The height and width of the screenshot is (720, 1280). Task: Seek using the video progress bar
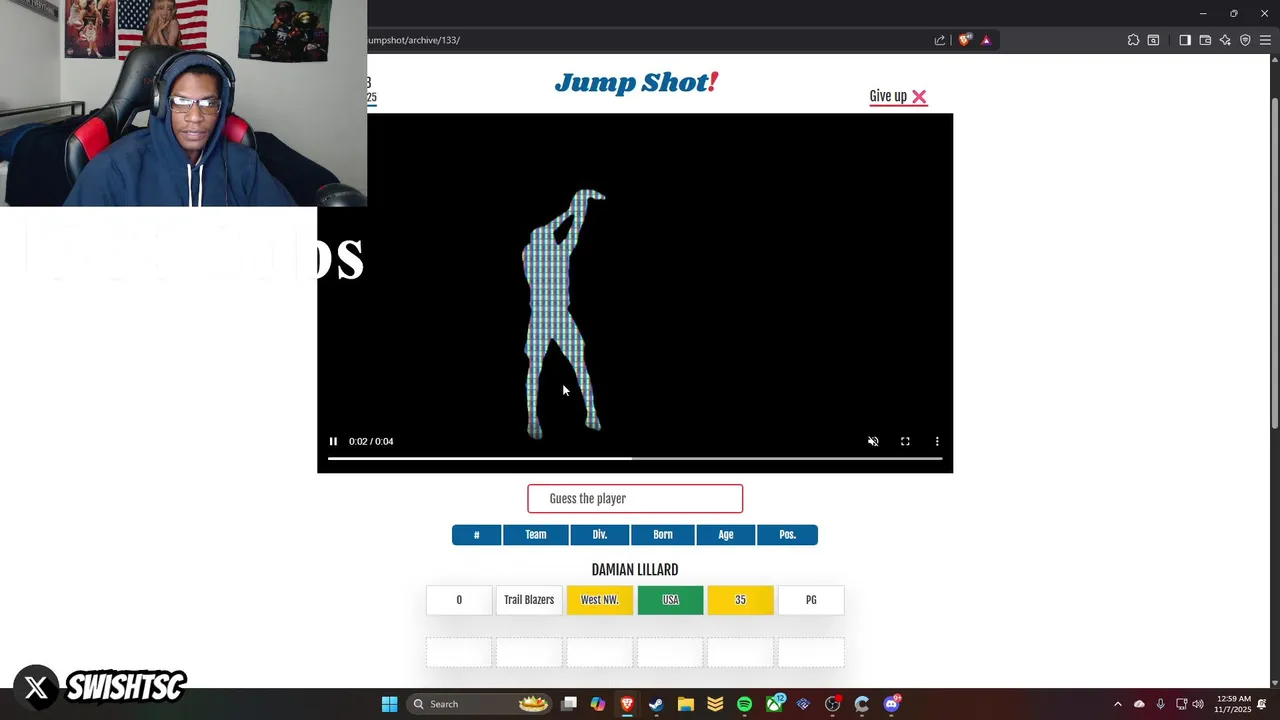(x=635, y=459)
